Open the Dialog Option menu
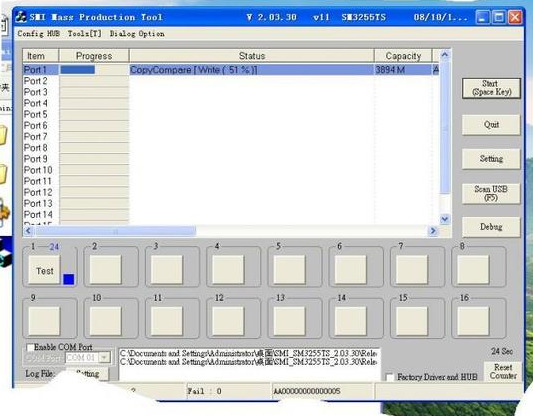The image size is (533, 416). pyautogui.click(x=137, y=34)
